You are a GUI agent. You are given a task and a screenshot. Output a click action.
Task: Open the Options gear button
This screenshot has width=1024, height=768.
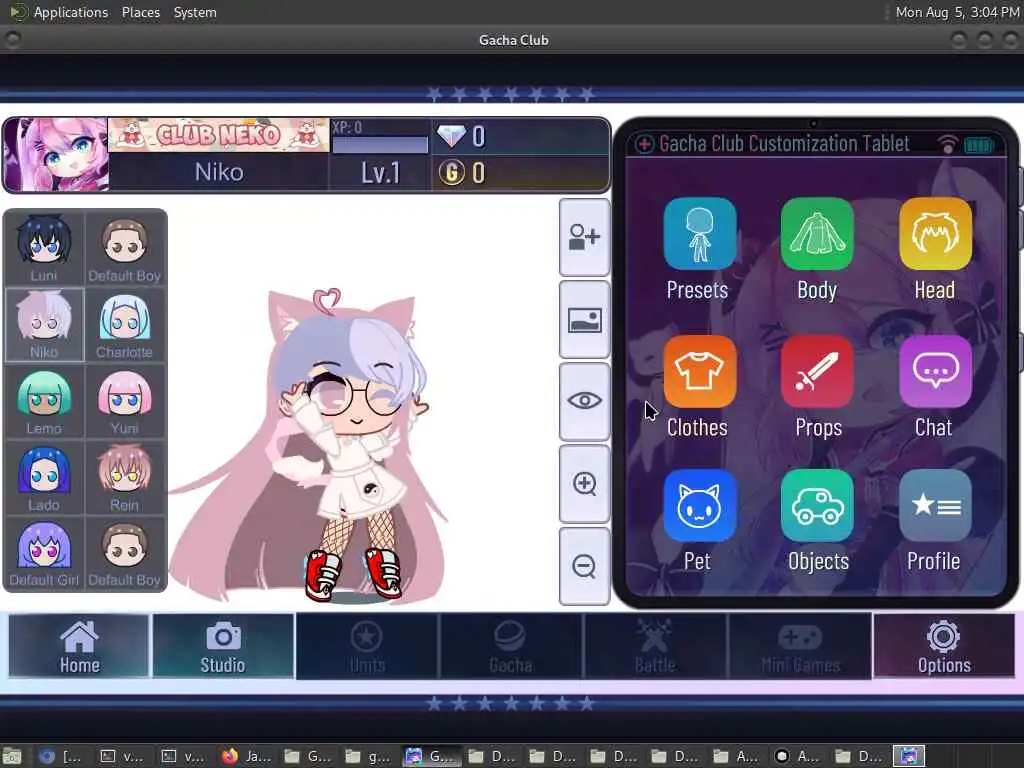944,646
